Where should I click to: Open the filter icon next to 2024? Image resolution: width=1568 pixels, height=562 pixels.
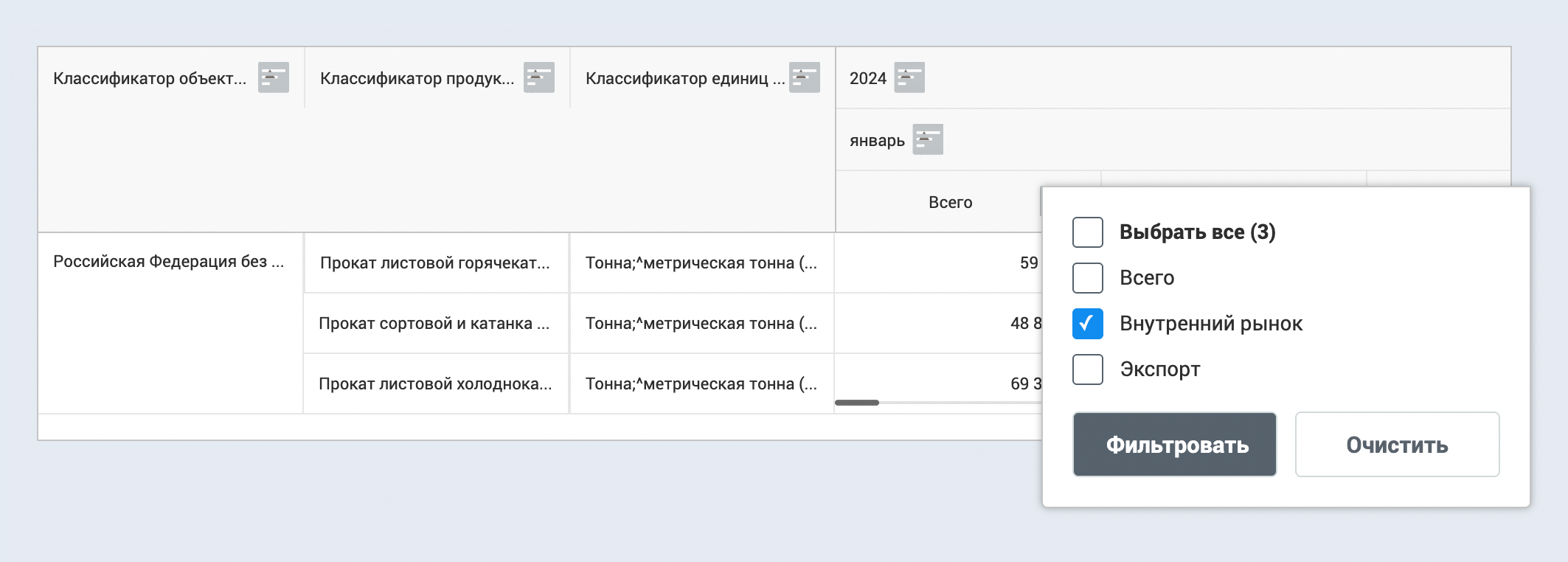(909, 77)
